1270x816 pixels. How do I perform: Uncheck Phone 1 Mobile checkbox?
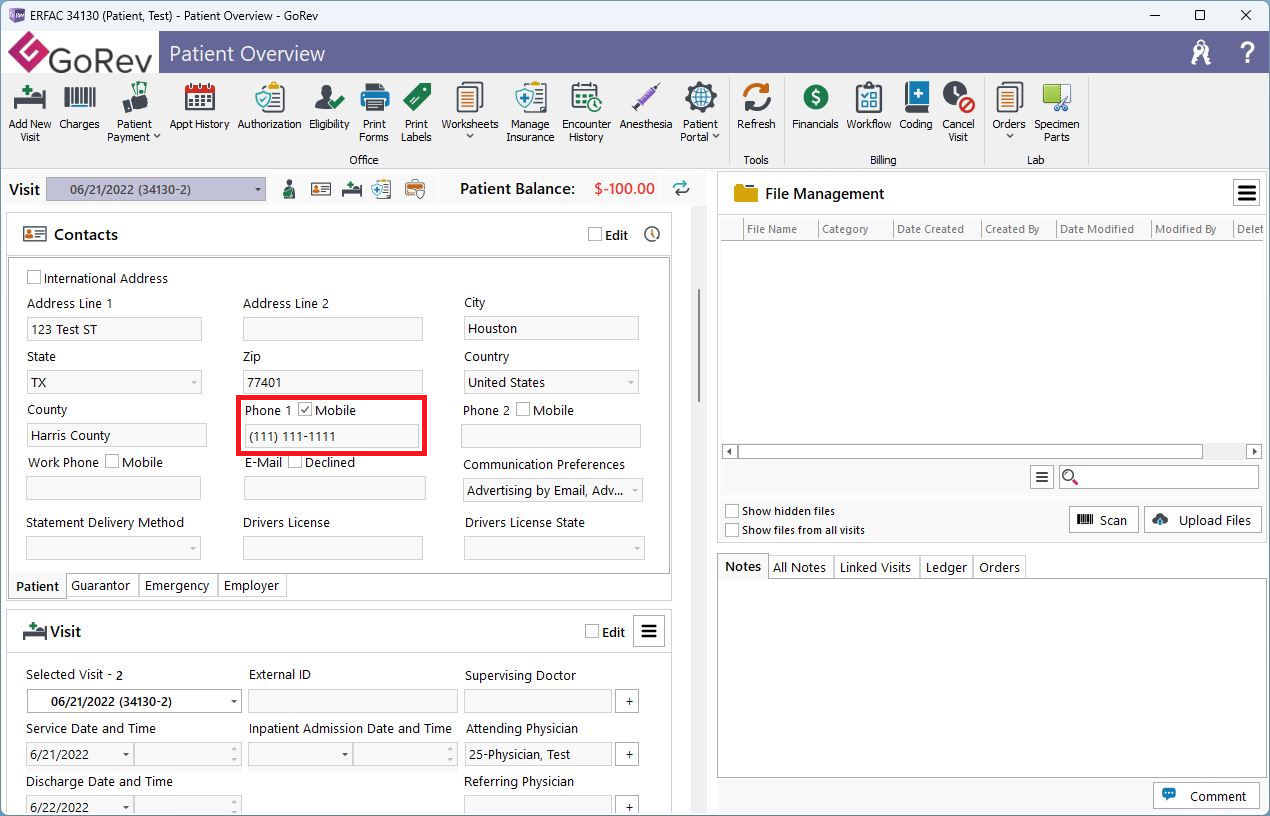tap(305, 410)
